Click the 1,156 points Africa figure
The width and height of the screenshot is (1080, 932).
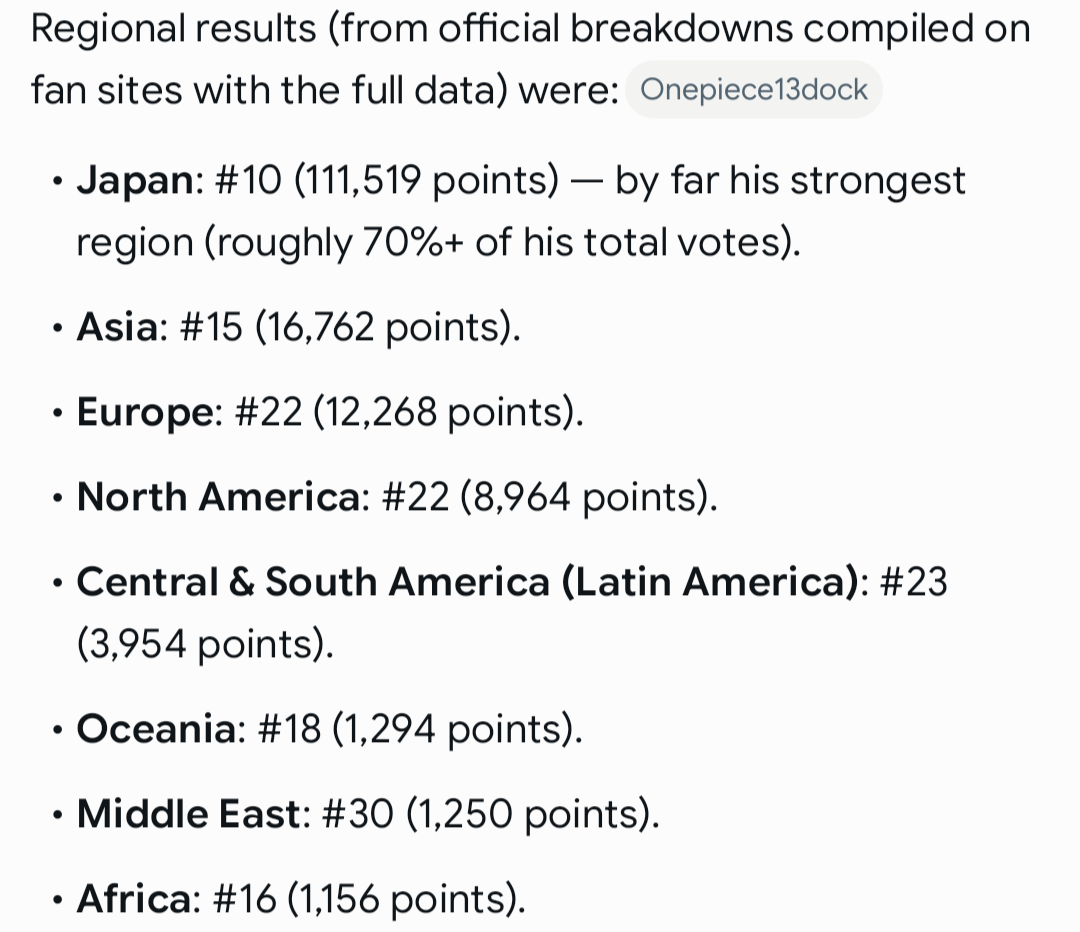(402, 900)
